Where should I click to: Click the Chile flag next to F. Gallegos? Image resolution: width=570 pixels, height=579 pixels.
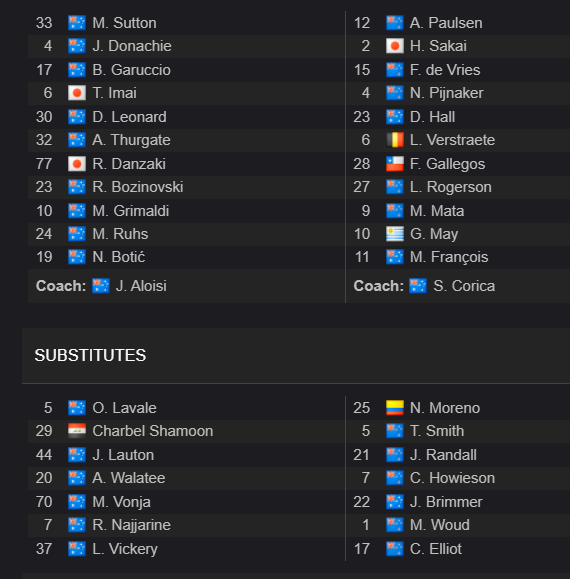click(x=395, y=164)
